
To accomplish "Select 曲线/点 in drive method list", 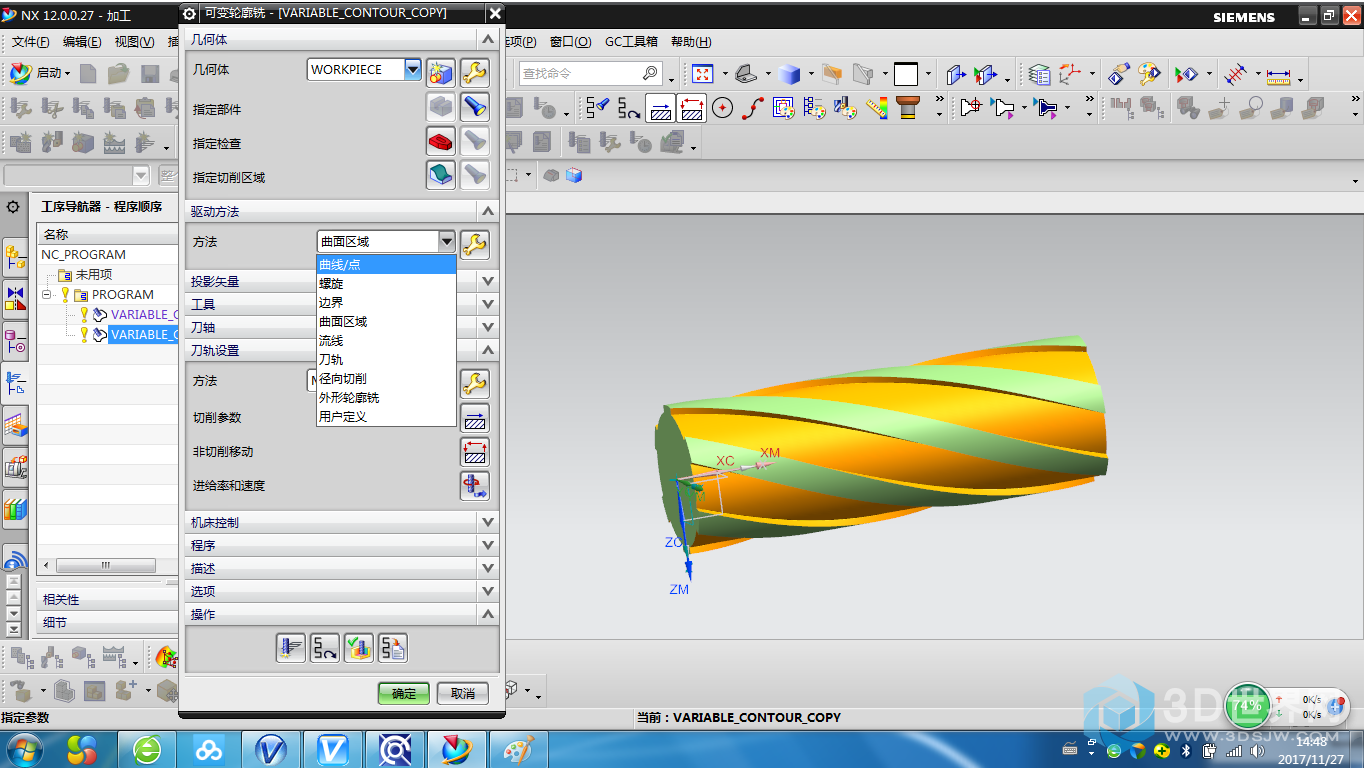I will pos(386,265).
